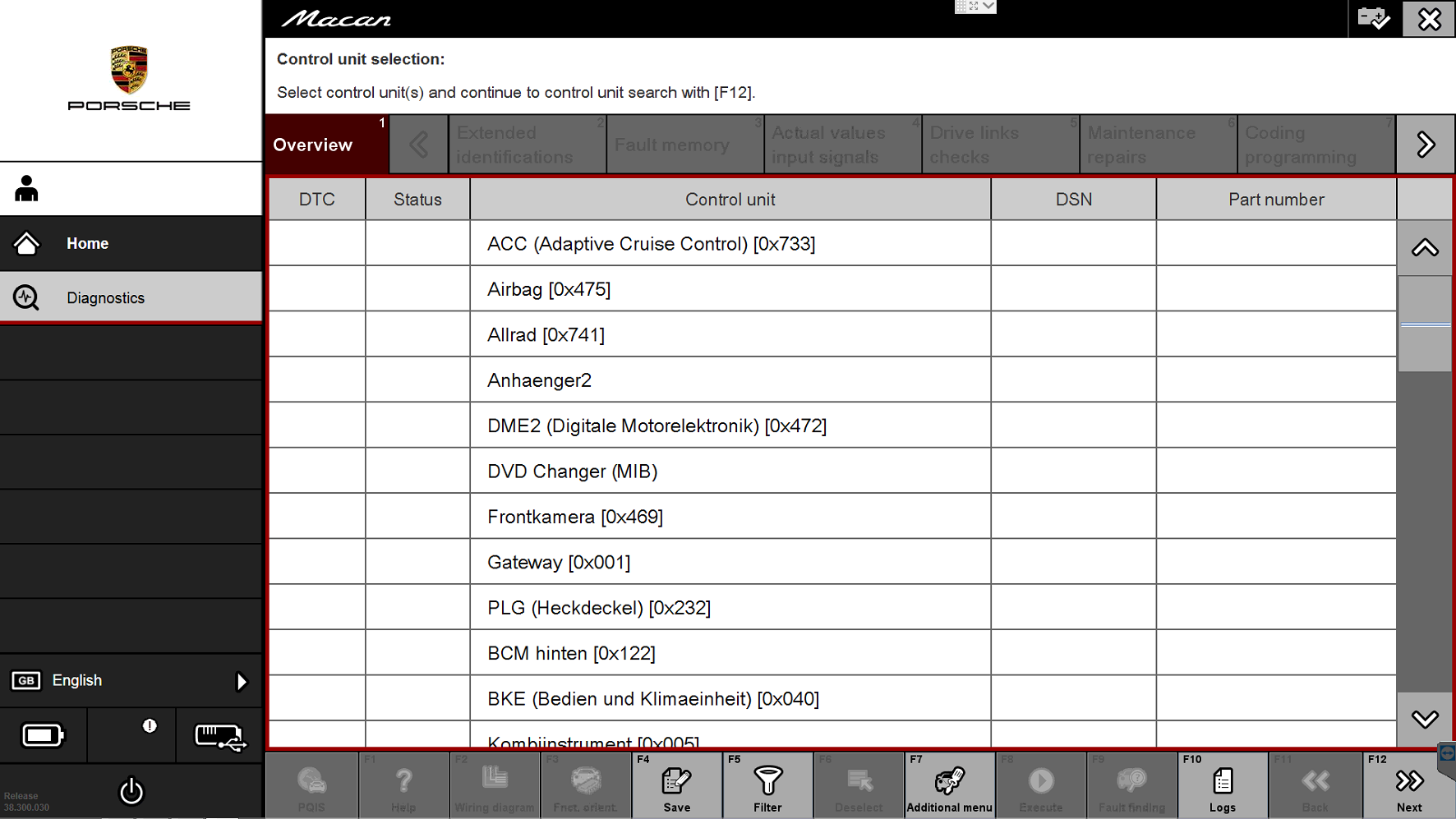
Task: Click the Part number column header
Action: coord(1276,200)
